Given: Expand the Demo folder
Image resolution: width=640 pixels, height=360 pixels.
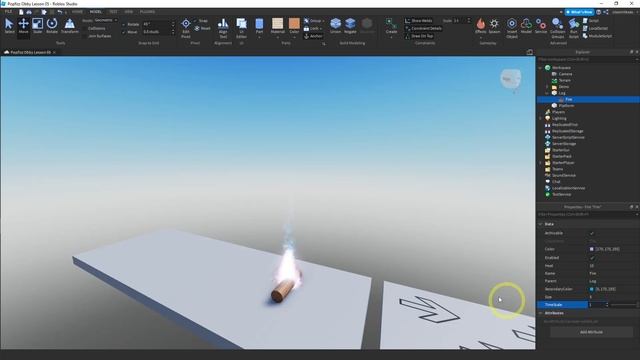Looking at the screenshot, I should point(547,87).
